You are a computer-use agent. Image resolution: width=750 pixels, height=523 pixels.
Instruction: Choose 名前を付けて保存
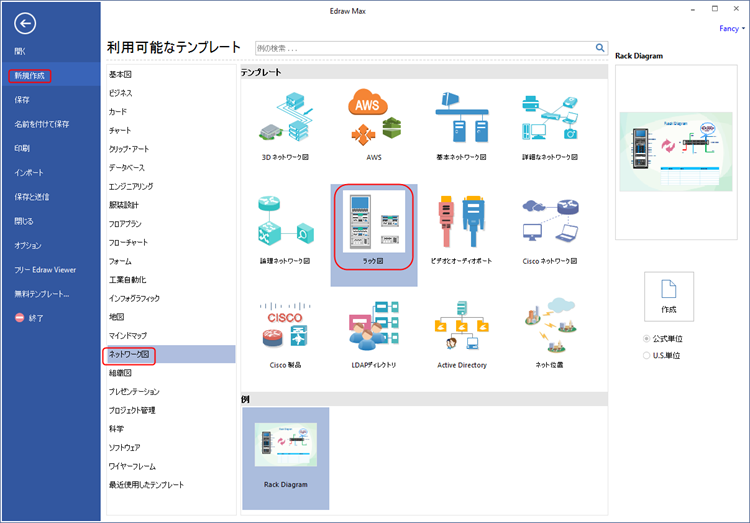(x=42, y=124)
